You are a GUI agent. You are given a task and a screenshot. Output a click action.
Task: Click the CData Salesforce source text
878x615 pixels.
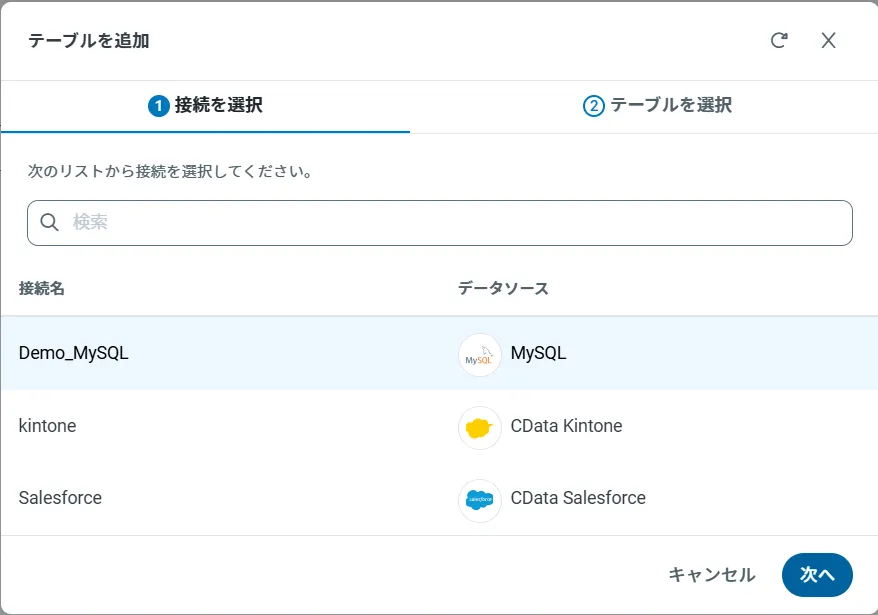(578, 498)
